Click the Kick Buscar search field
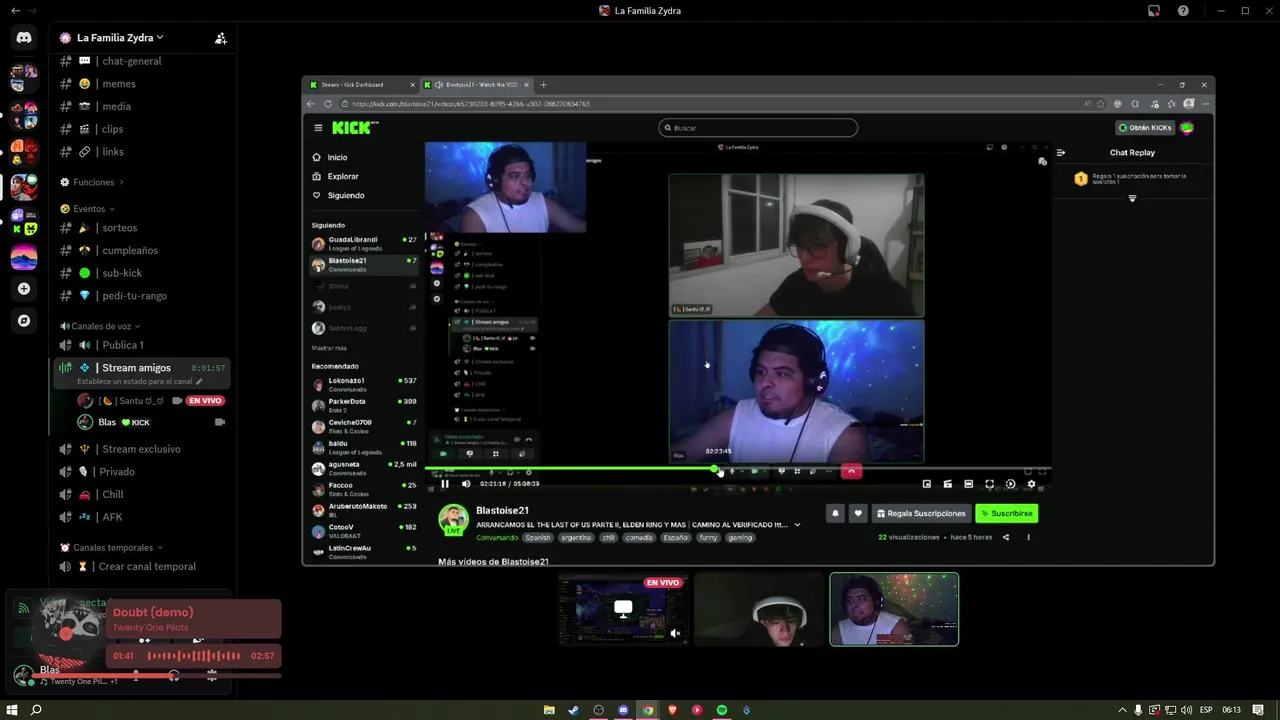Screen dimensions: 1280x720 tap(758, 128)
